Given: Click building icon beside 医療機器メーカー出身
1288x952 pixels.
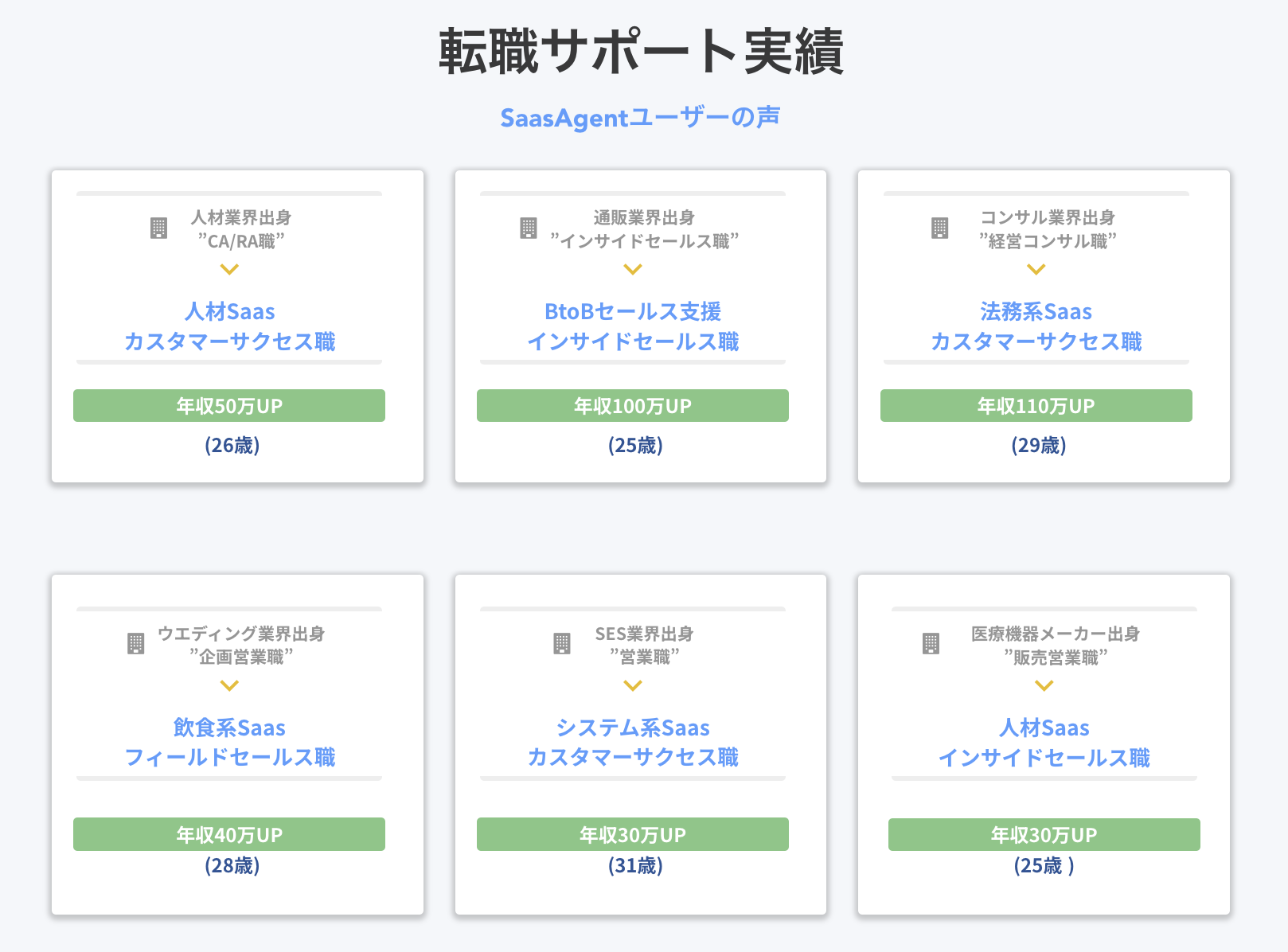Looking at the screenshot, I should click(931, 644).
